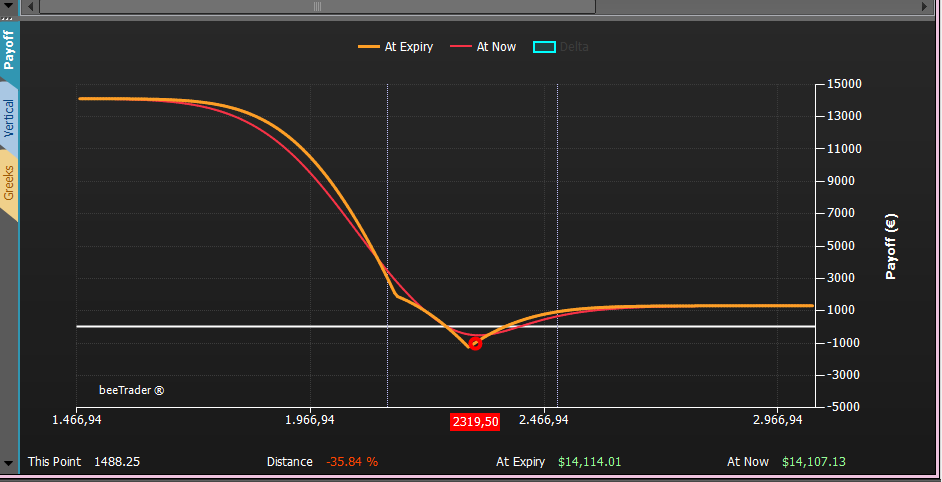Click the orange At Expiry legend line

[369, 47]
